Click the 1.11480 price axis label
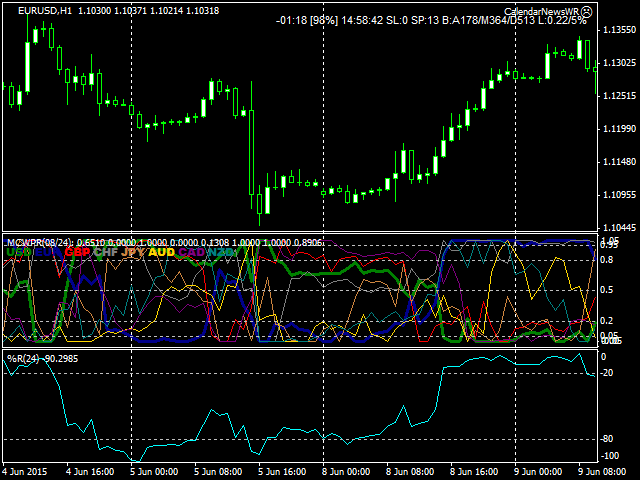Viewport: 640px width, 480px height. pos(619,162)
